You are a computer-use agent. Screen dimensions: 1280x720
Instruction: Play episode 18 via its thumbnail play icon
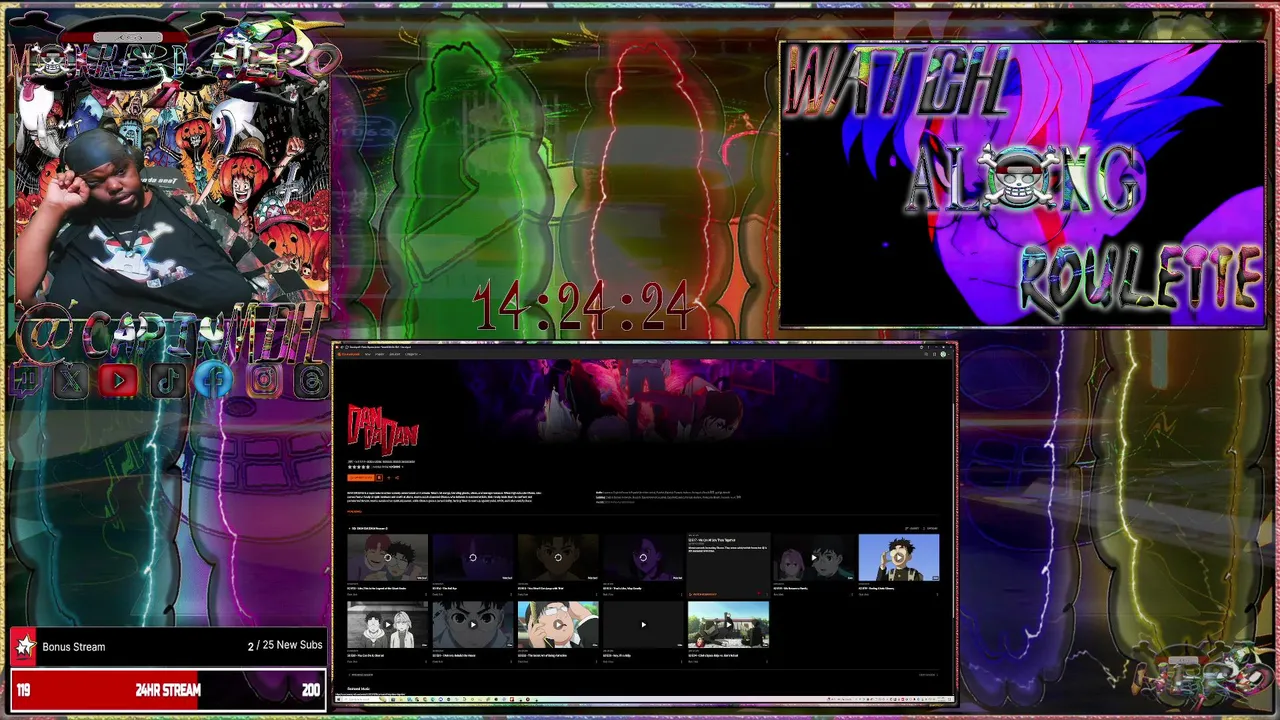click(814, 557)
